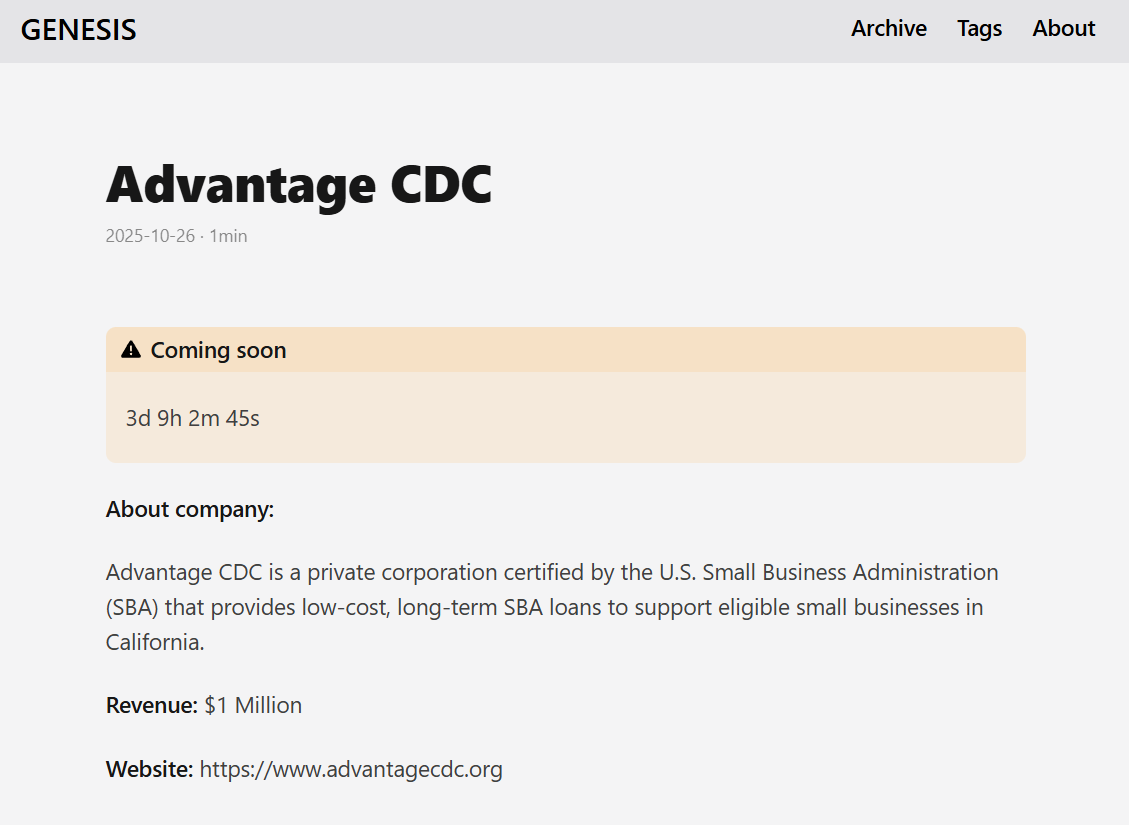
Task: Click the $1 Million revenue value
Action: pyautogui.click(x=252, y=705)
